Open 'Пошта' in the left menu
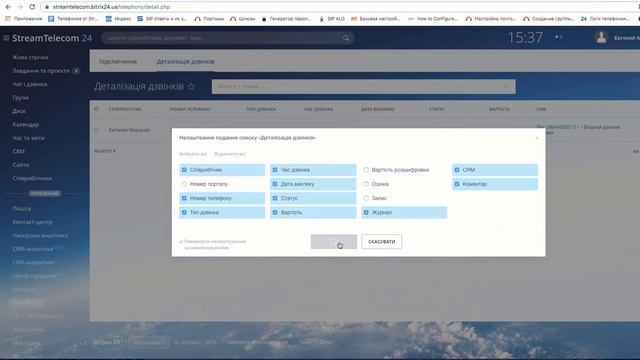 (x=21, y=209)
